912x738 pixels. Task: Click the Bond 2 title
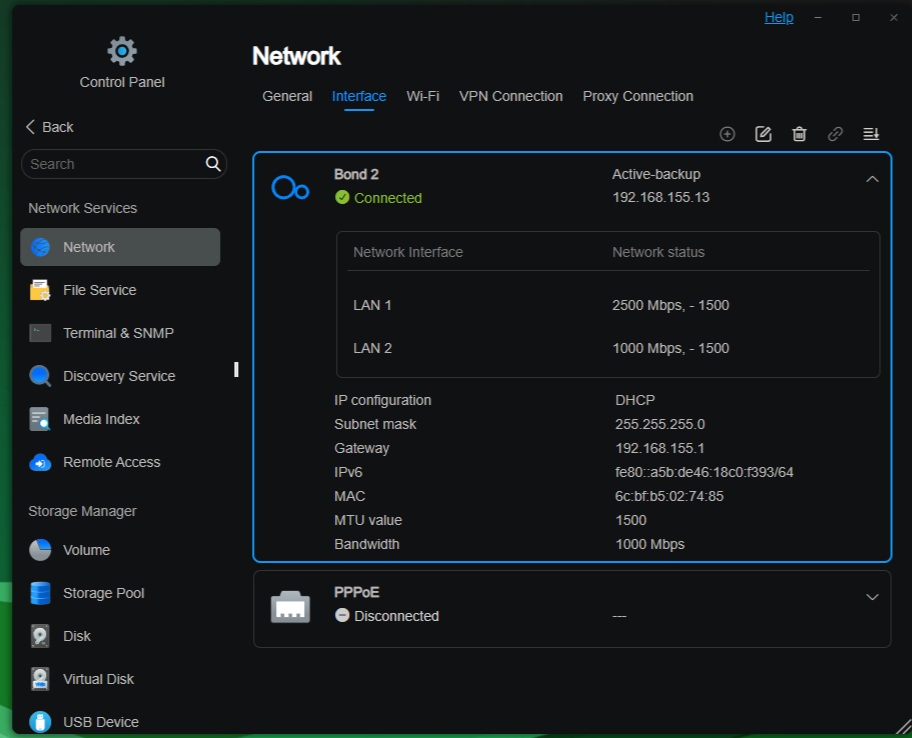[356, 174]
